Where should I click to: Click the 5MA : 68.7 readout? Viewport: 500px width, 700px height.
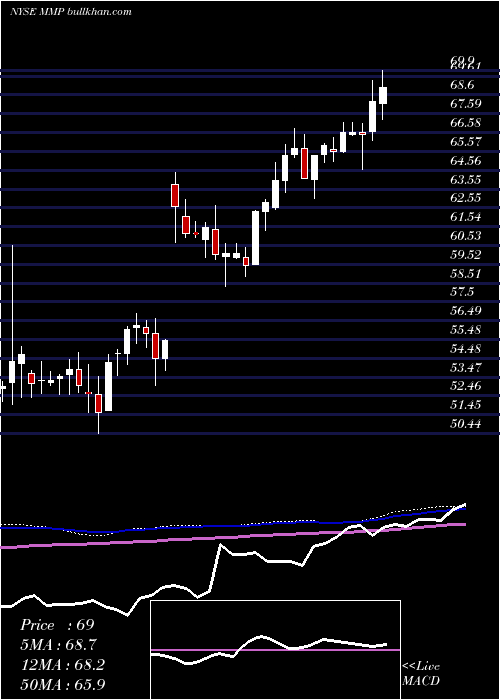click(59, 645)
